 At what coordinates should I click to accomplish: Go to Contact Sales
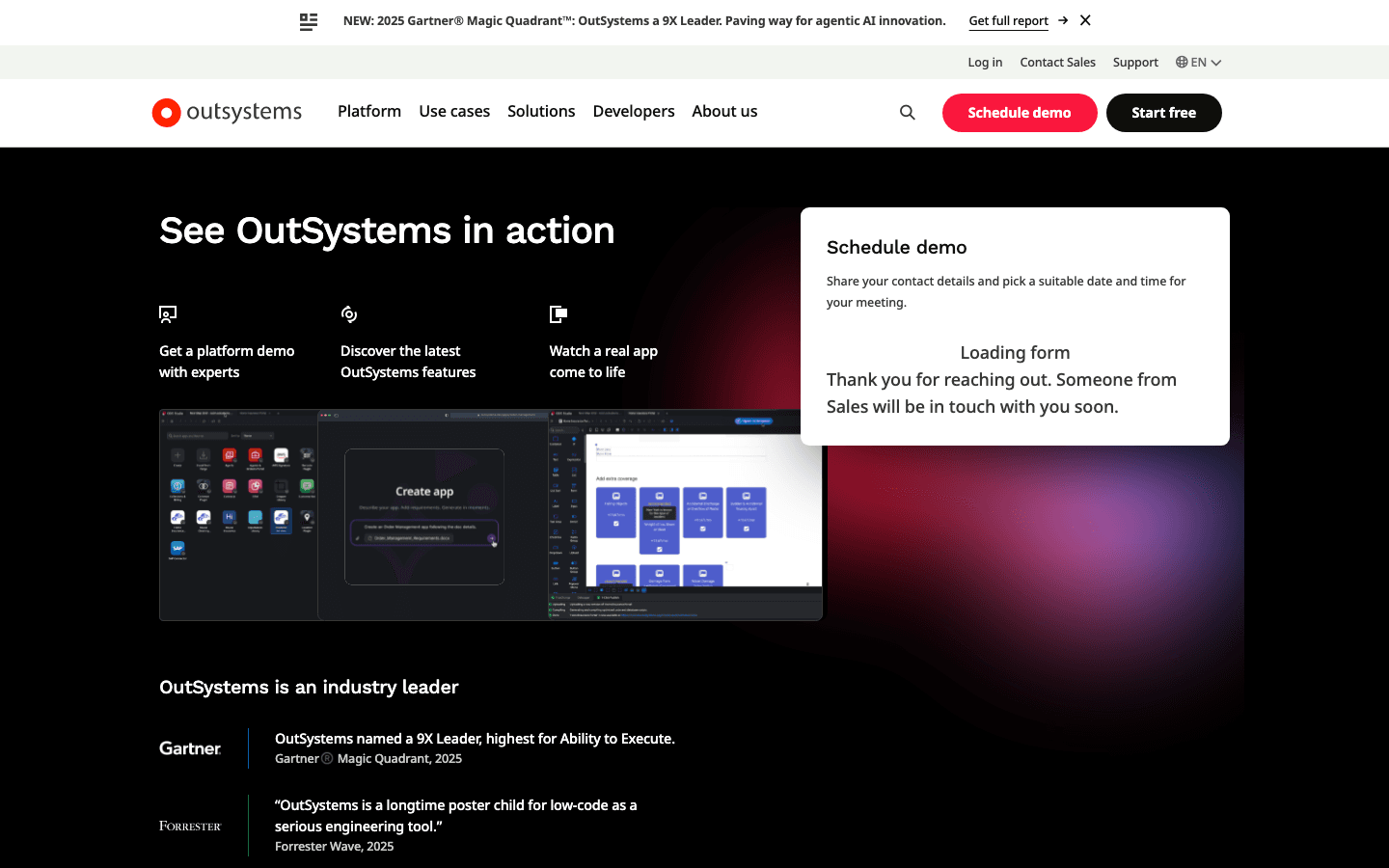pos(1057,62)
